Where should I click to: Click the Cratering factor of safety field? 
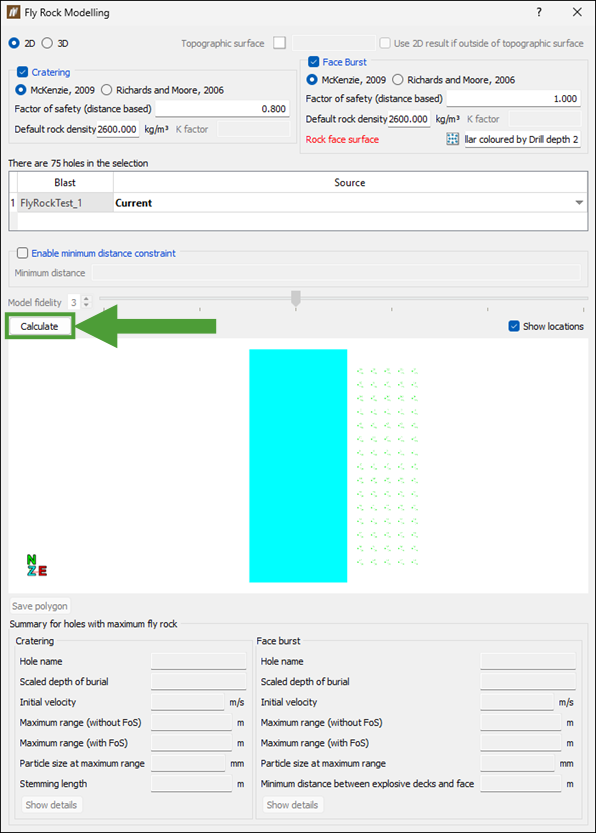[x=222, y=108]
